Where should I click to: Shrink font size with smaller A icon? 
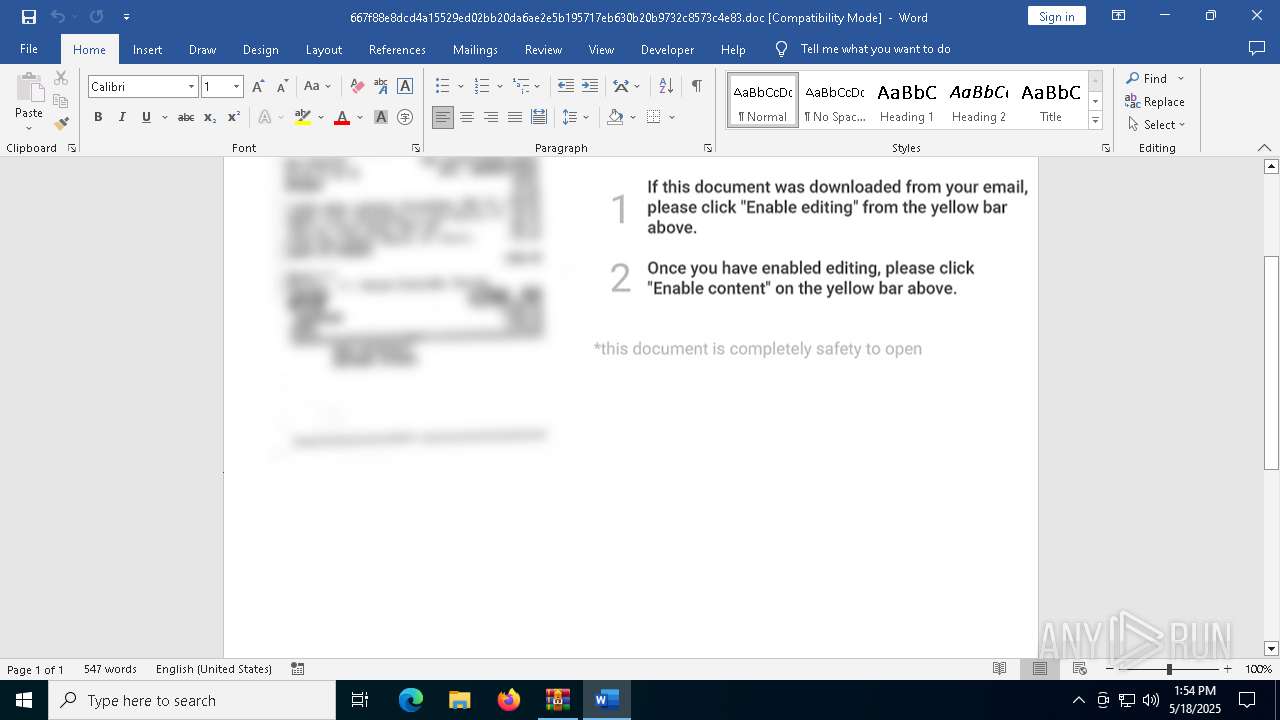pos(282,87)
